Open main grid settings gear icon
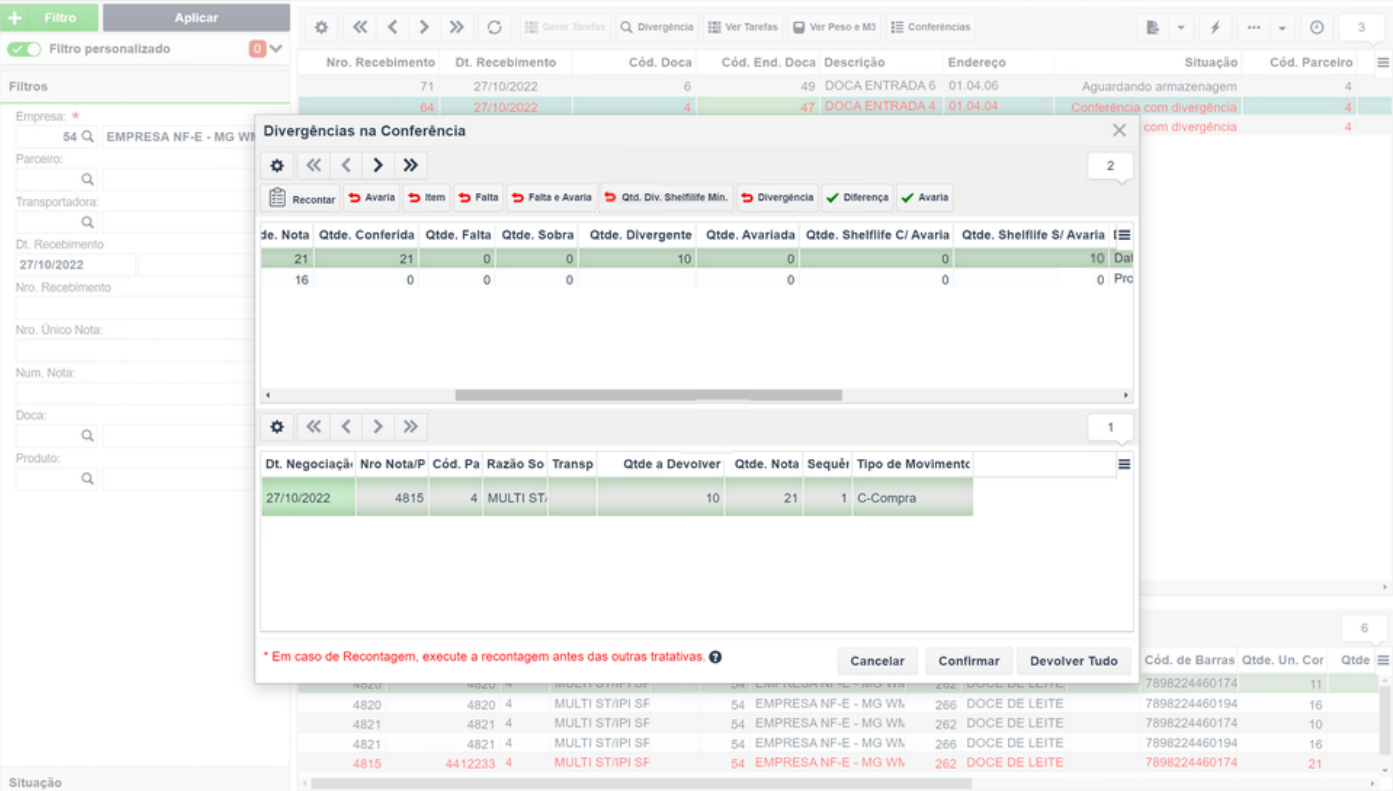This screenshot has height=791, width=1393. pyautogui.click(x=321, y=28)
